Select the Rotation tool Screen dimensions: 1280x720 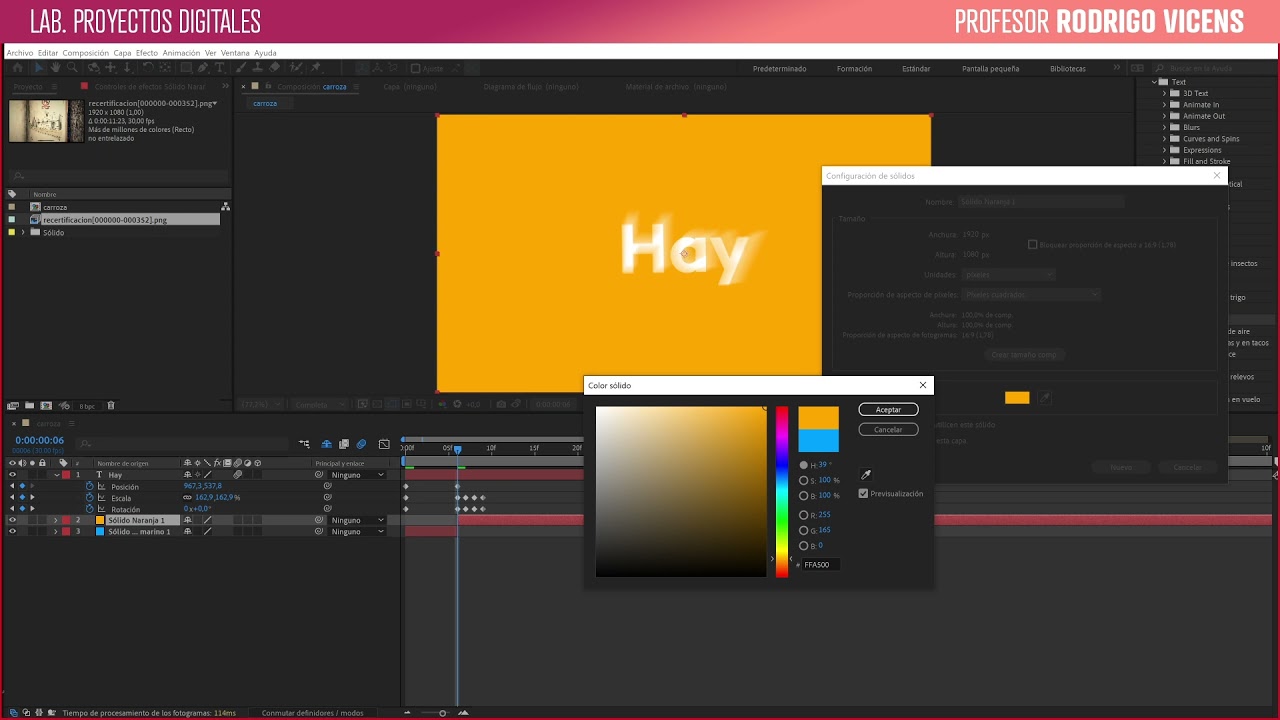point(147,68)
